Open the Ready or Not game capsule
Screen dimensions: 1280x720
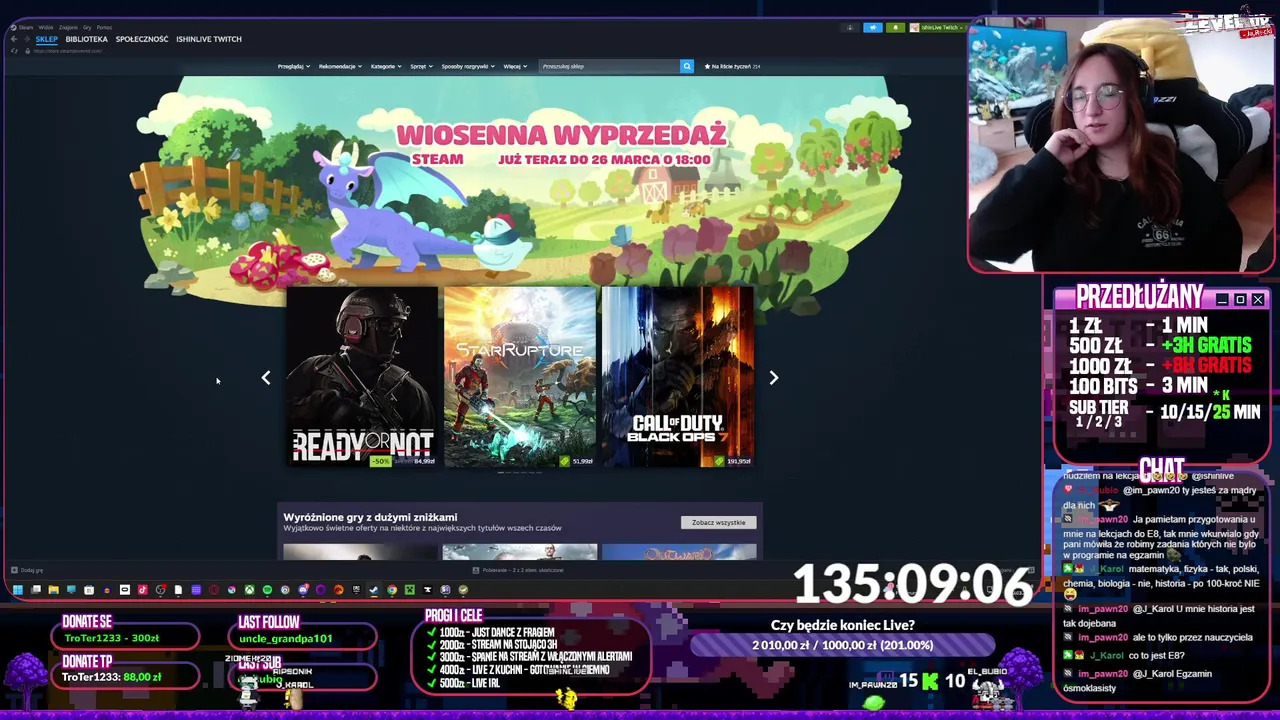[362, 377]
